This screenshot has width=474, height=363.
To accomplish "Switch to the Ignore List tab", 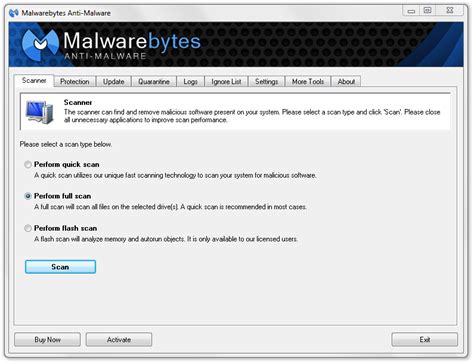I will tap(226, 82).
